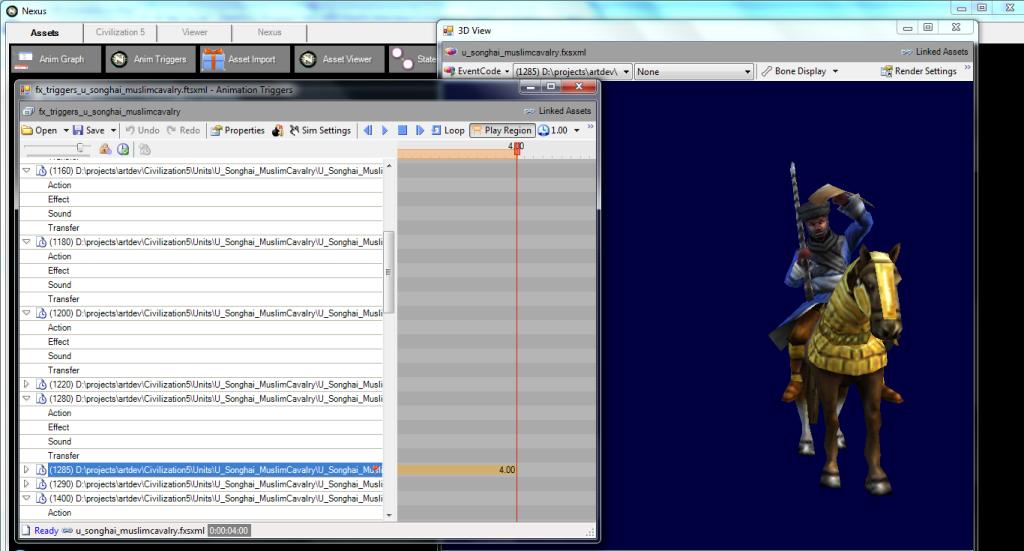Open the EventCode dropdown in 3D View

point(477,71)
